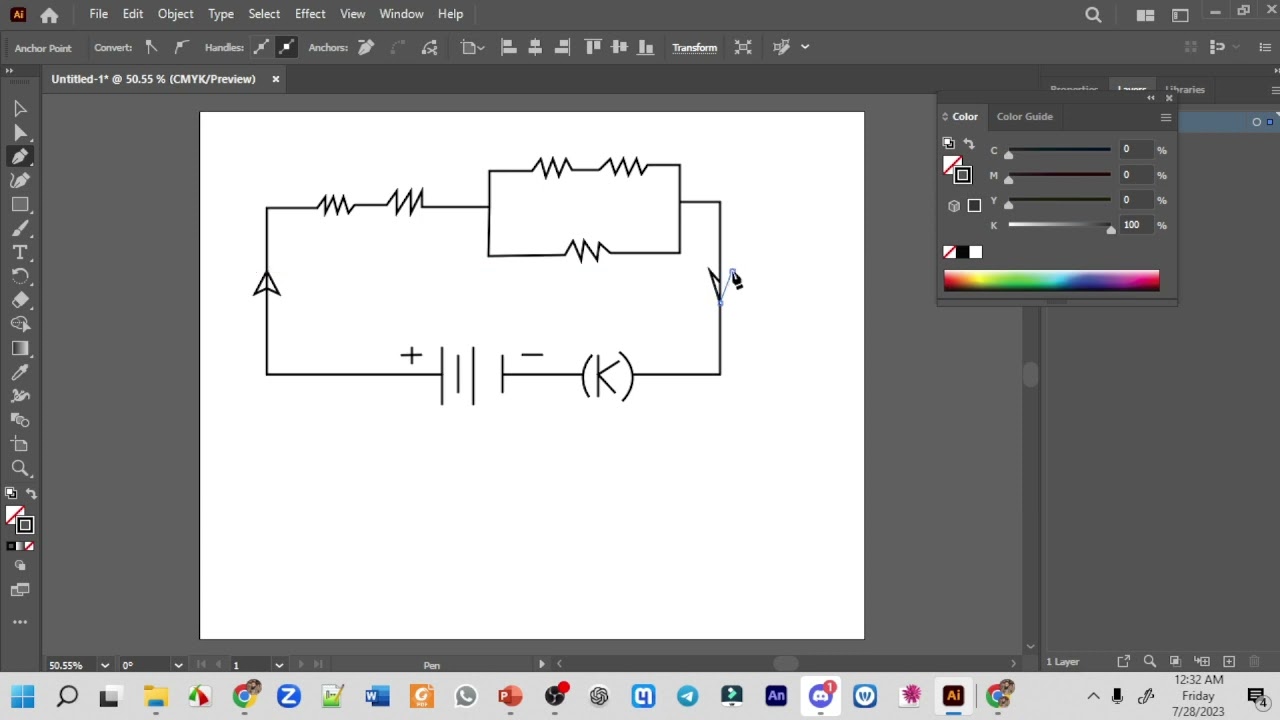Open the Window menu
This screenshot has height=720, width=1280.
tap(401, 14)
